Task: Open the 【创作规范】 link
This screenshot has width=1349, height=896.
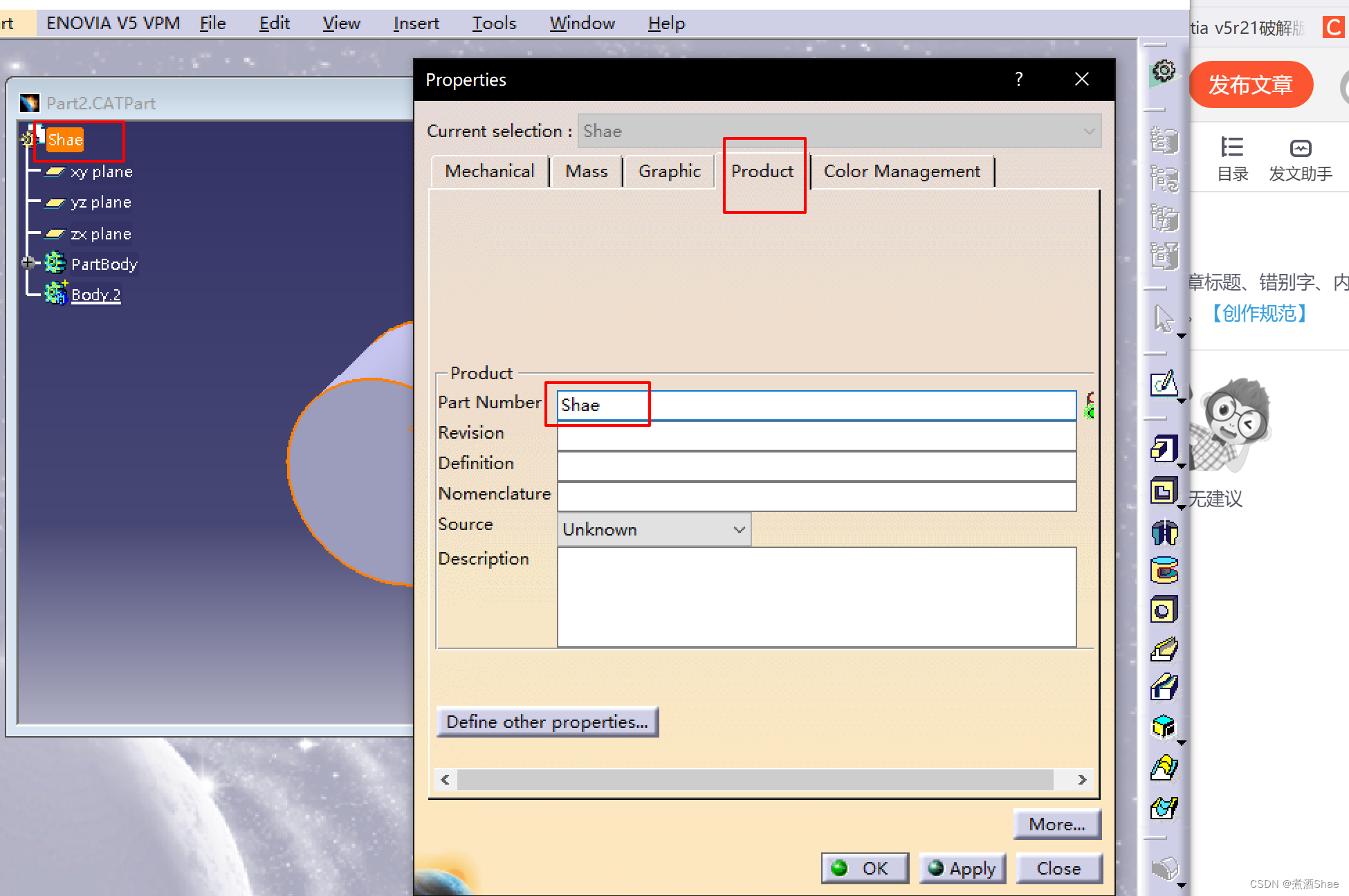Action: tap(1259, 313)
